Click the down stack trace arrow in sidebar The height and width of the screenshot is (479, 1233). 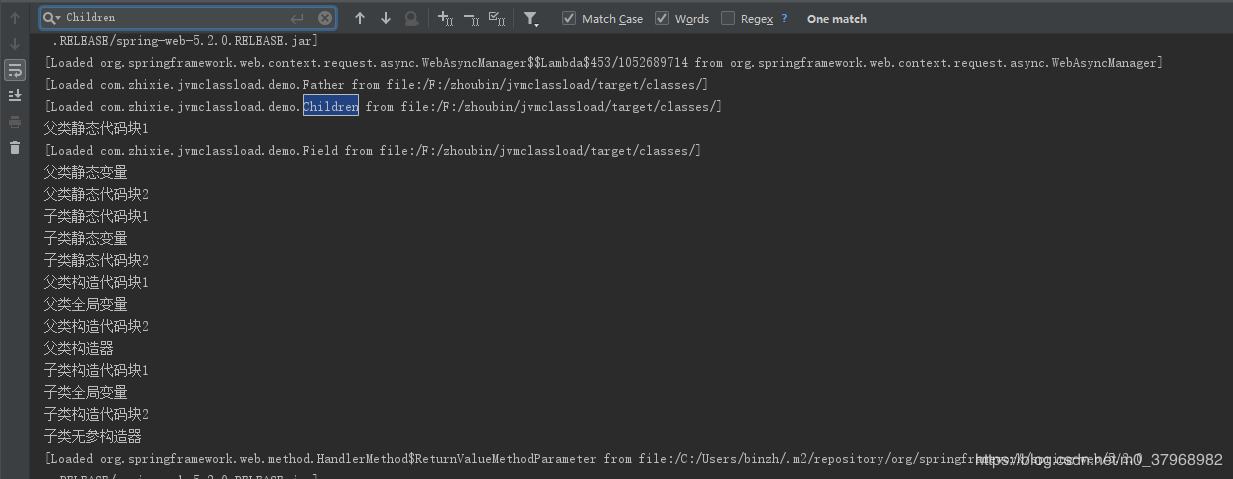click(14, 44)
